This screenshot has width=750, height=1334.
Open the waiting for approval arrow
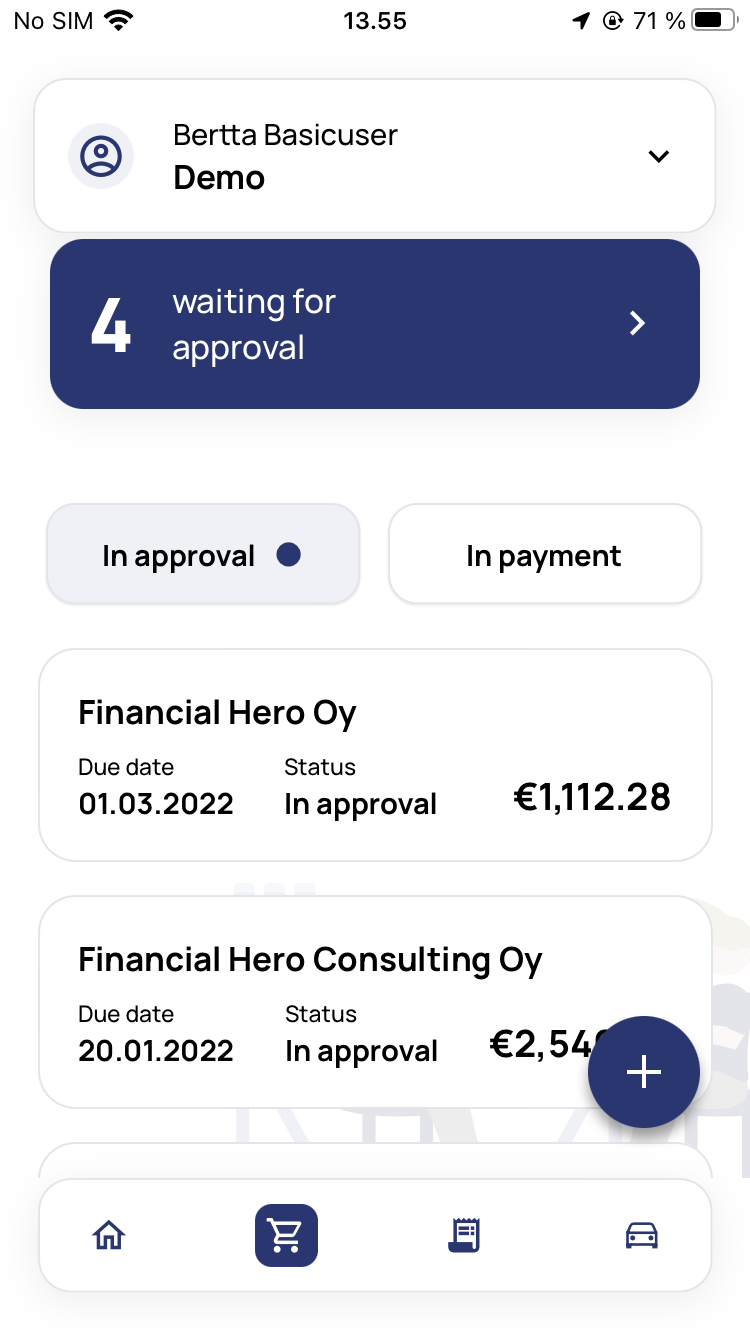pos(637,323)
